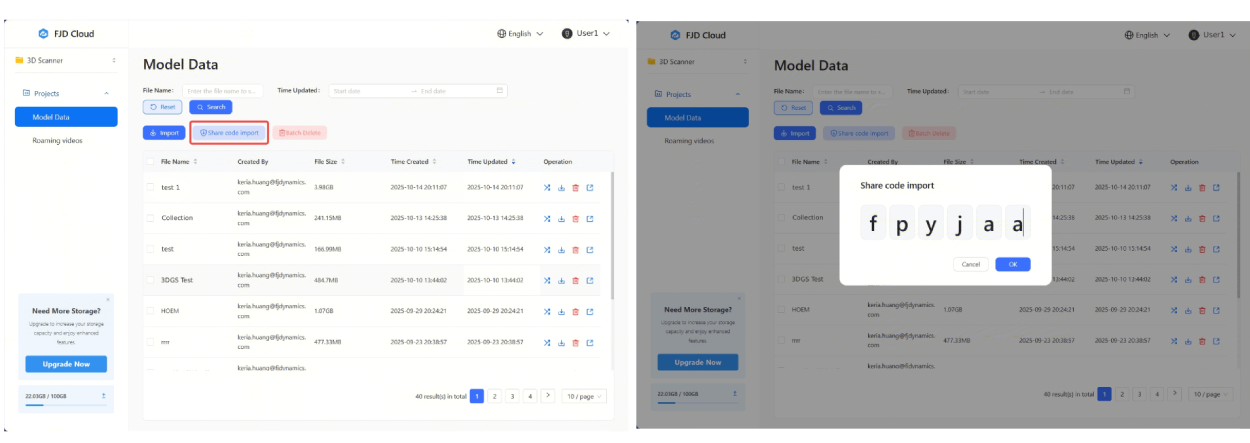The image size is (1250, 443).
Task: Click the trash icon for 'rrr' row in left undimmed table
Action: tap(575, 342)
